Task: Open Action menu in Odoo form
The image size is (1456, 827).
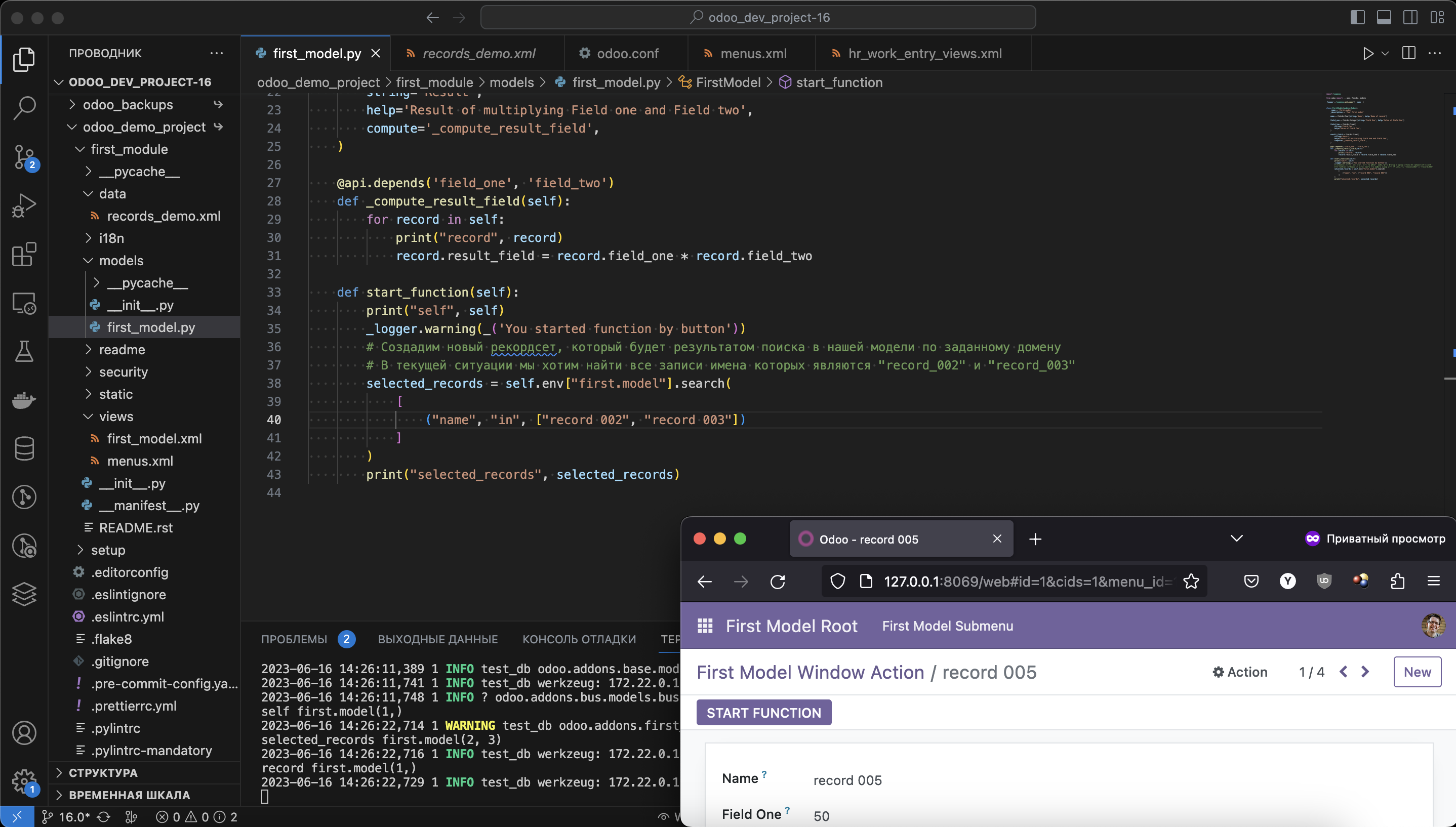Action: pos(1239,672)
